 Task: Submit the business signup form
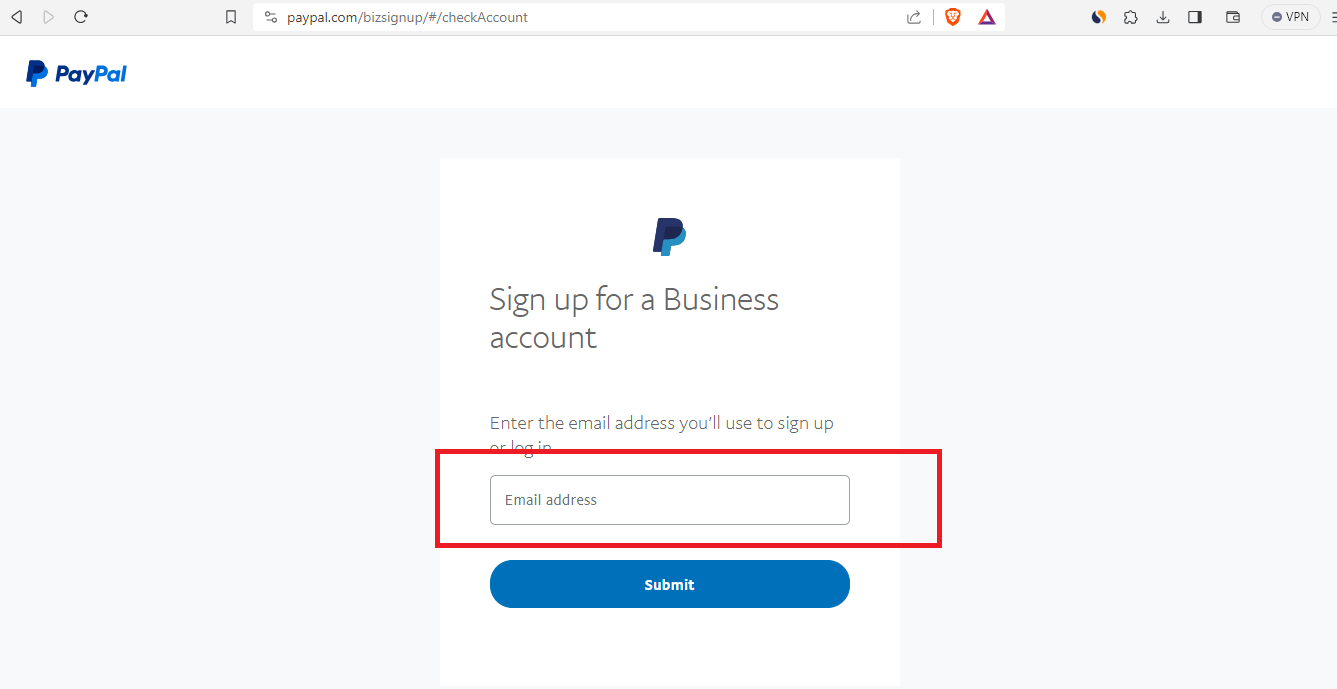pos(669,583)
